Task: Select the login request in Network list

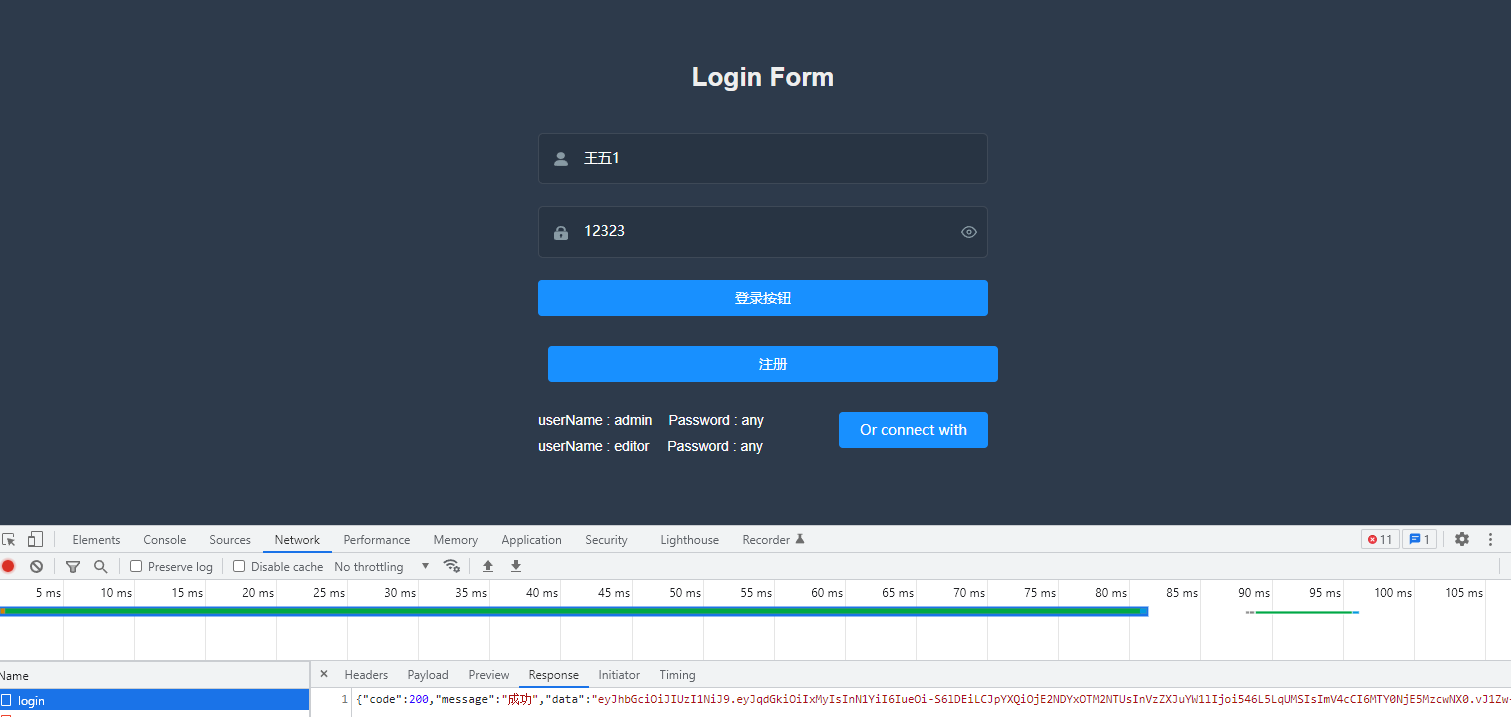Action: click(31, 700)
